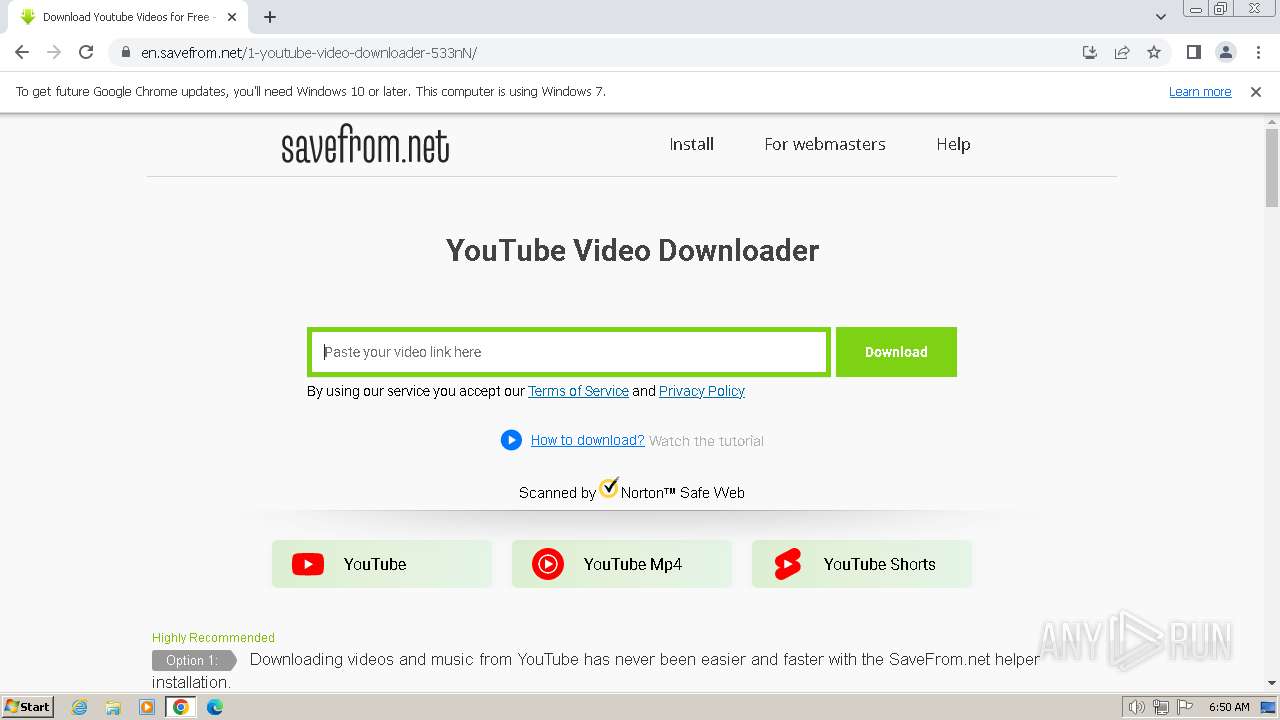1280x720 pixels.
Task: Open Chrome side panel
Action: [1193, 52]
